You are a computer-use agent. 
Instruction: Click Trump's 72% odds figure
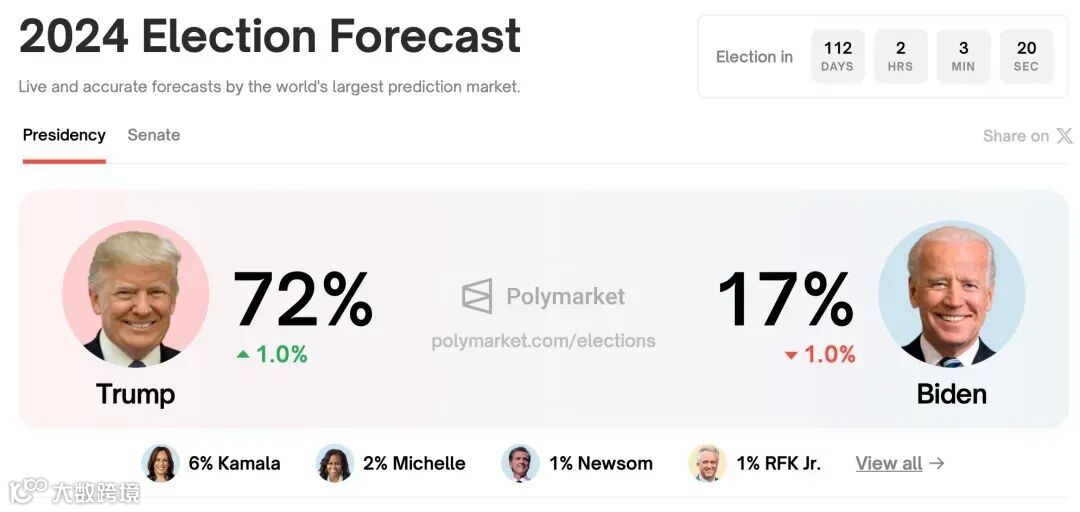tap(303, 299)
